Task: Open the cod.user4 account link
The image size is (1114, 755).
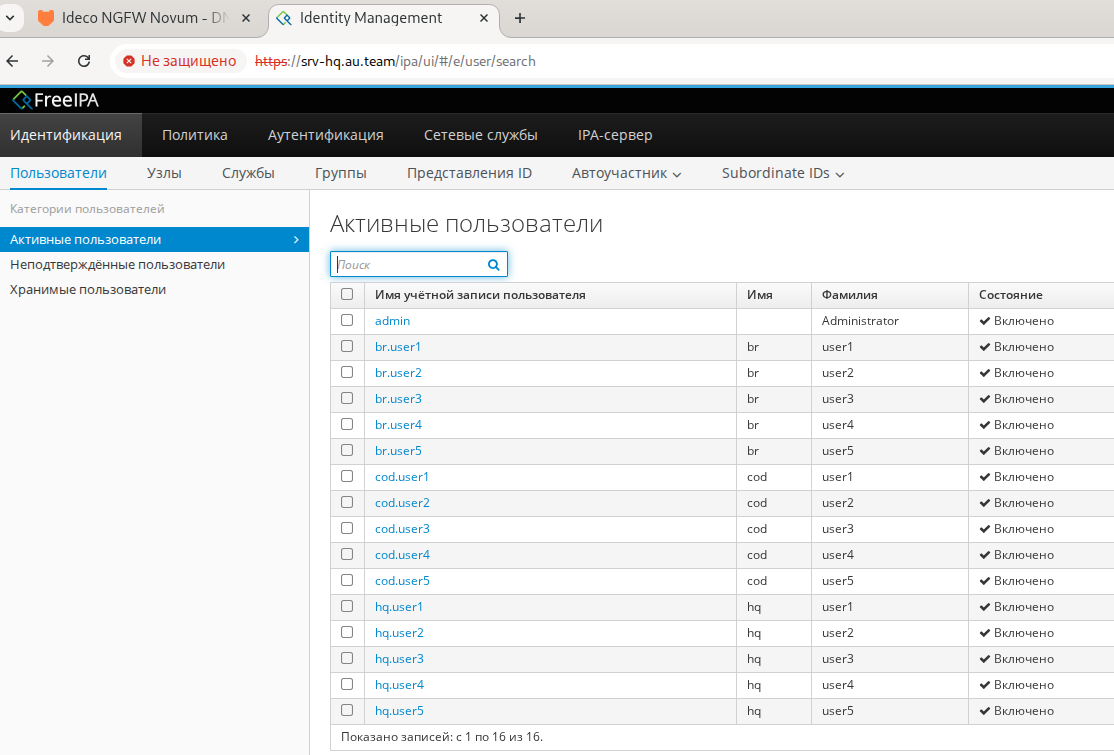Action: (x=402, y=555)
